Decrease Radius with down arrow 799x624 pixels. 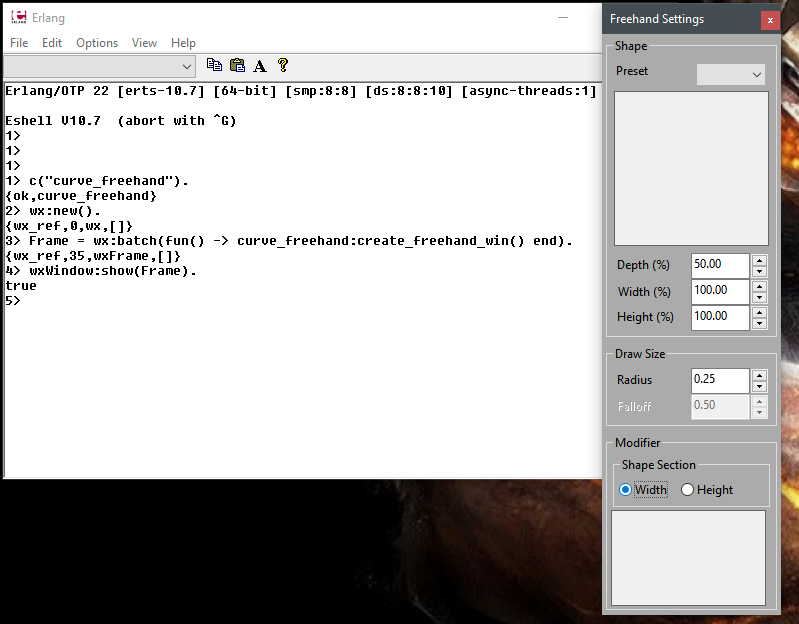point(759,387)
